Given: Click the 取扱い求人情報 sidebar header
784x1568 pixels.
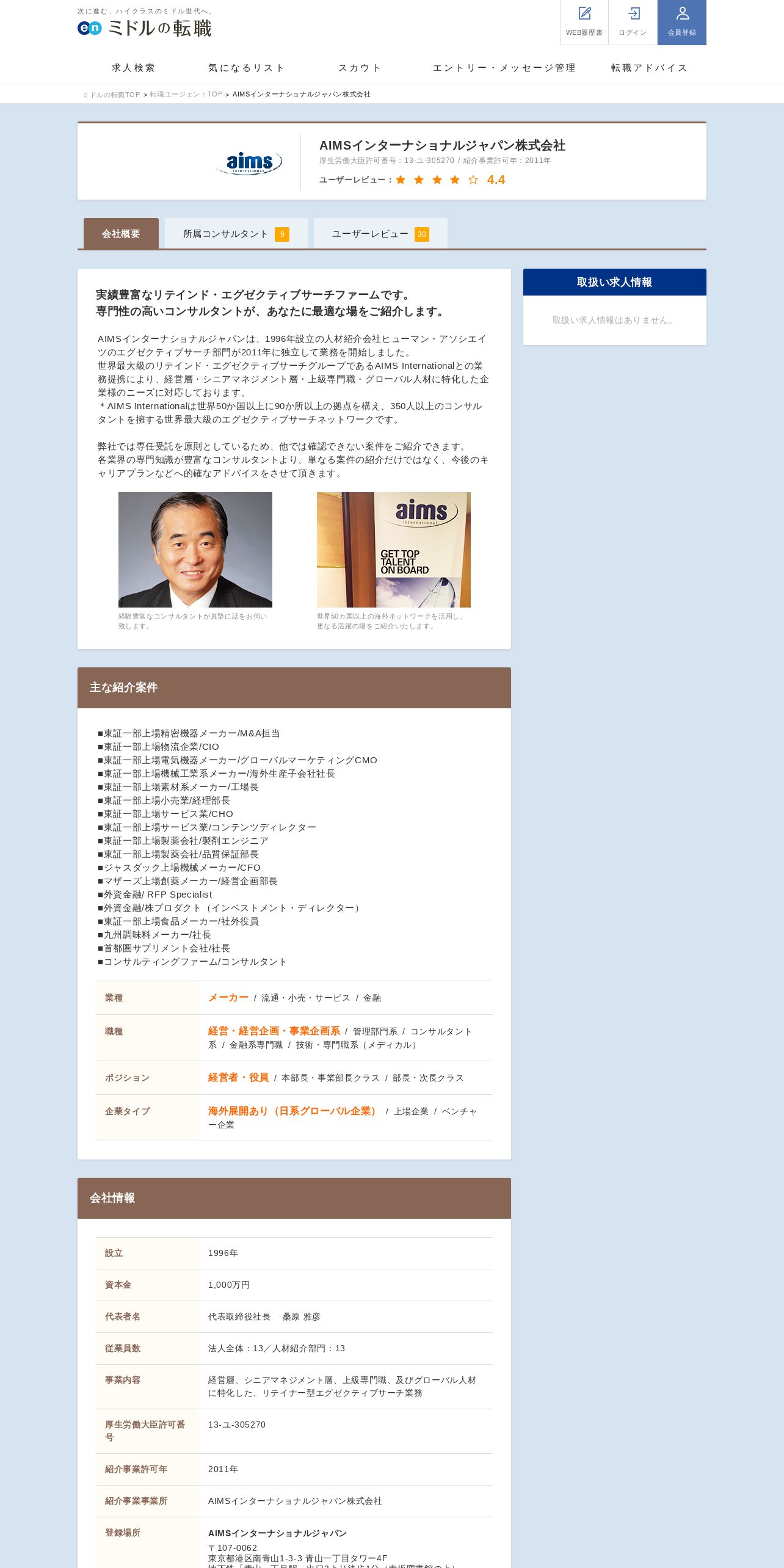Looking at the screenshot, I should [x=615, y=282].
